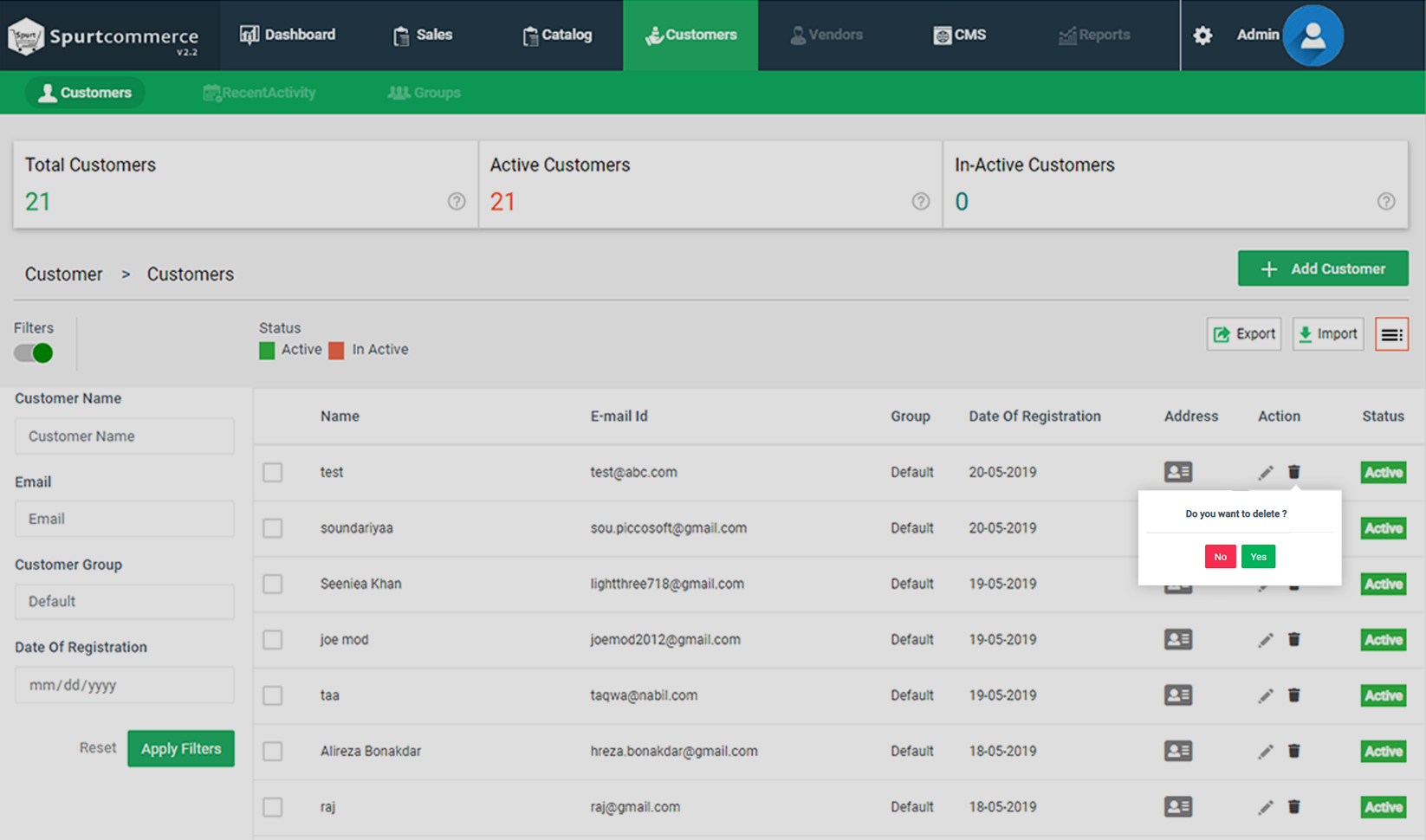The width and height of the screenshot is (1426, 840).
Task: Open the Date Of Registration picker
Action: 125,685
